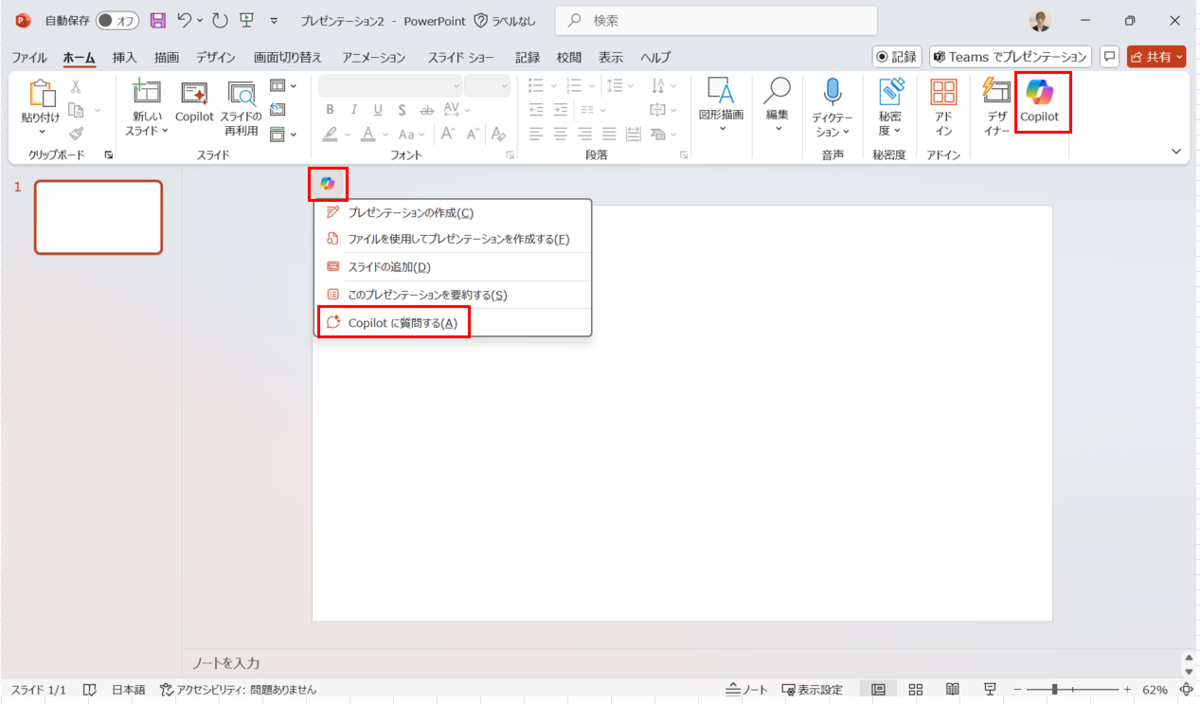Image resolution: width=1200 pixels, height=704 pixels.
Task: Open the font size combo box
Action: [x=487, y=86]
